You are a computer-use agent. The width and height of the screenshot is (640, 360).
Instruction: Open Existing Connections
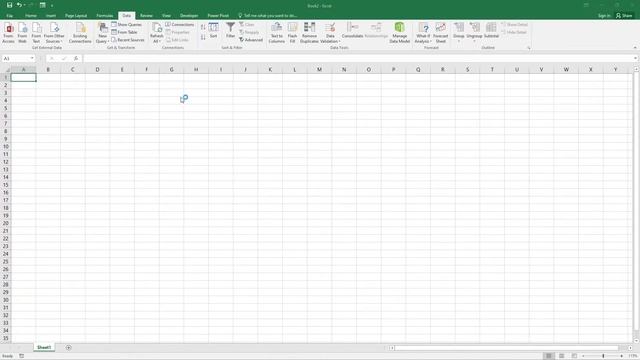coord(80,33)
